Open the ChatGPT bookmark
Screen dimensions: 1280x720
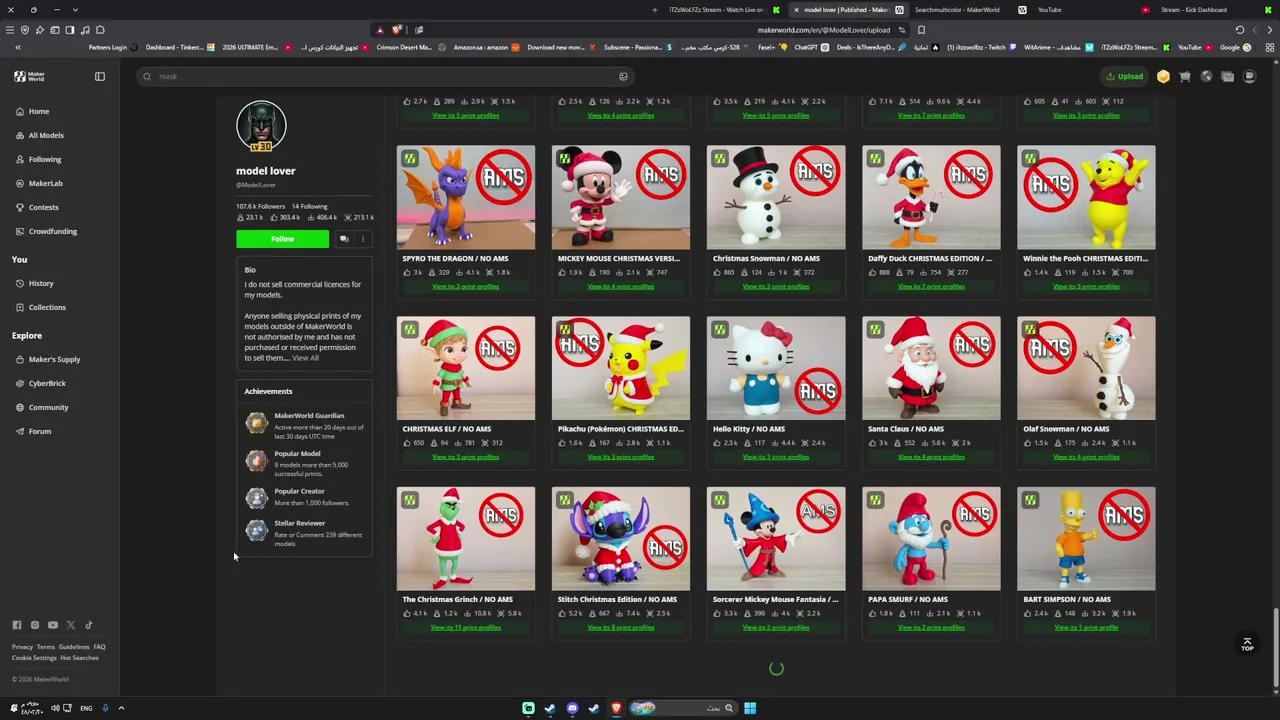point(800,47)
